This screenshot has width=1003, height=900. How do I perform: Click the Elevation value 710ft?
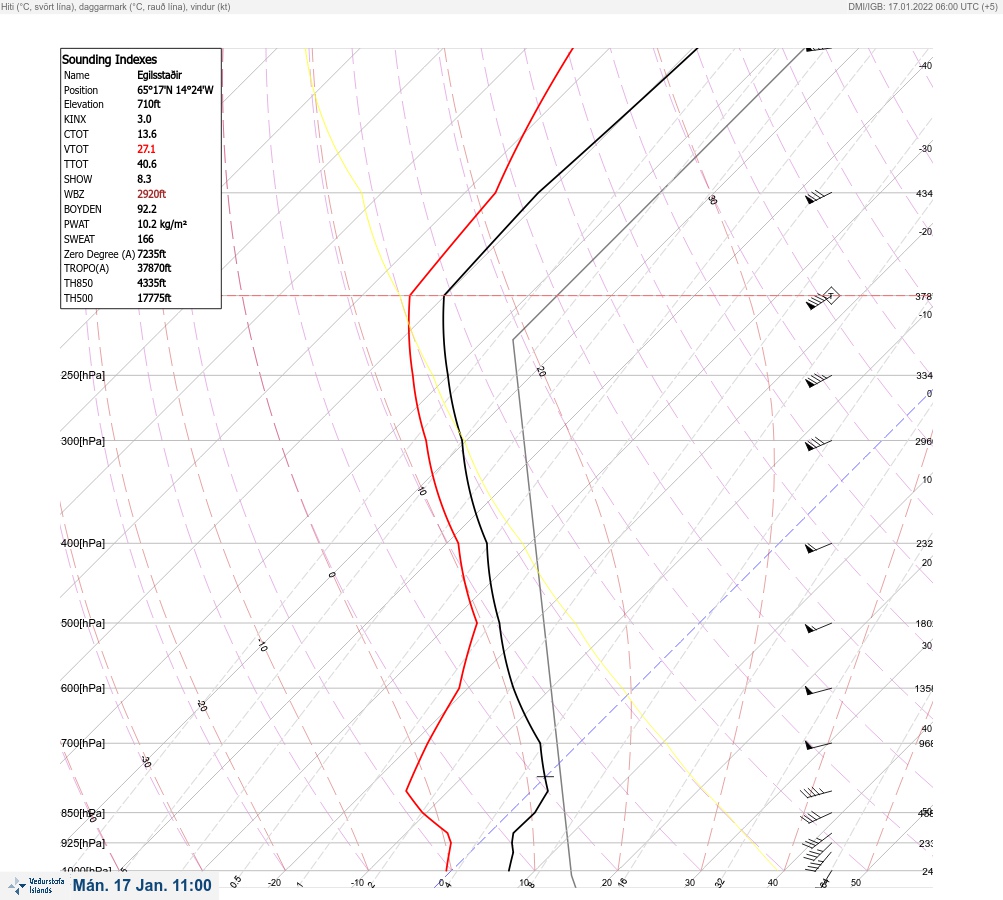pos(148,104)
